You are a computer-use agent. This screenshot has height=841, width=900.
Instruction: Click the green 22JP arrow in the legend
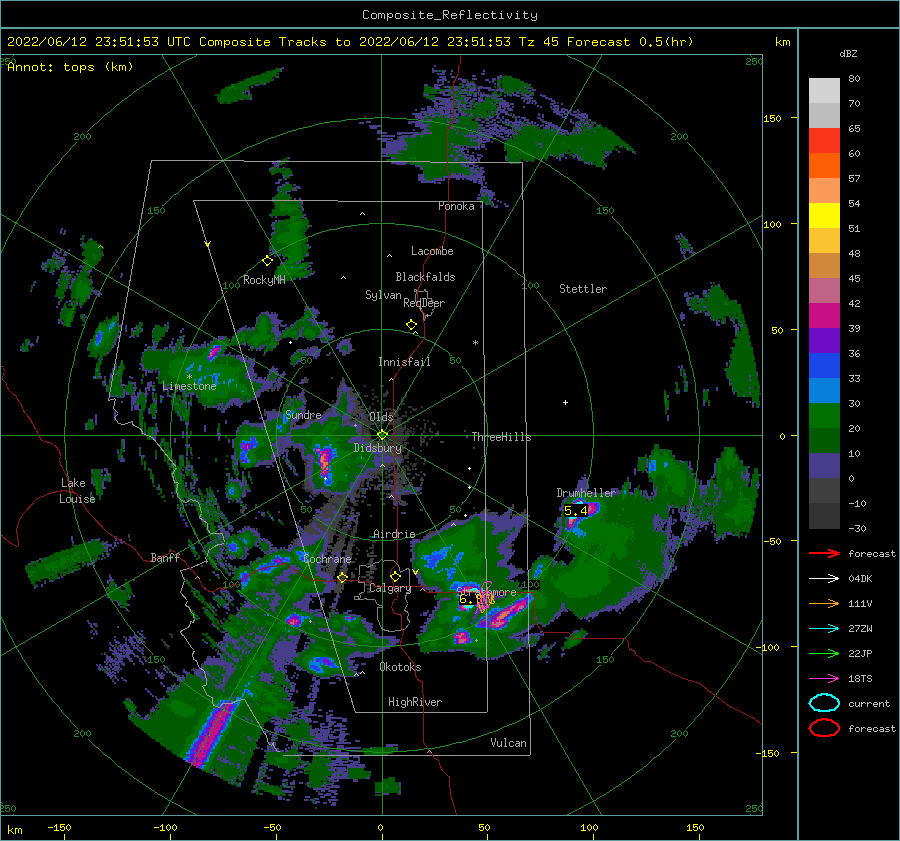pos(824,653)
